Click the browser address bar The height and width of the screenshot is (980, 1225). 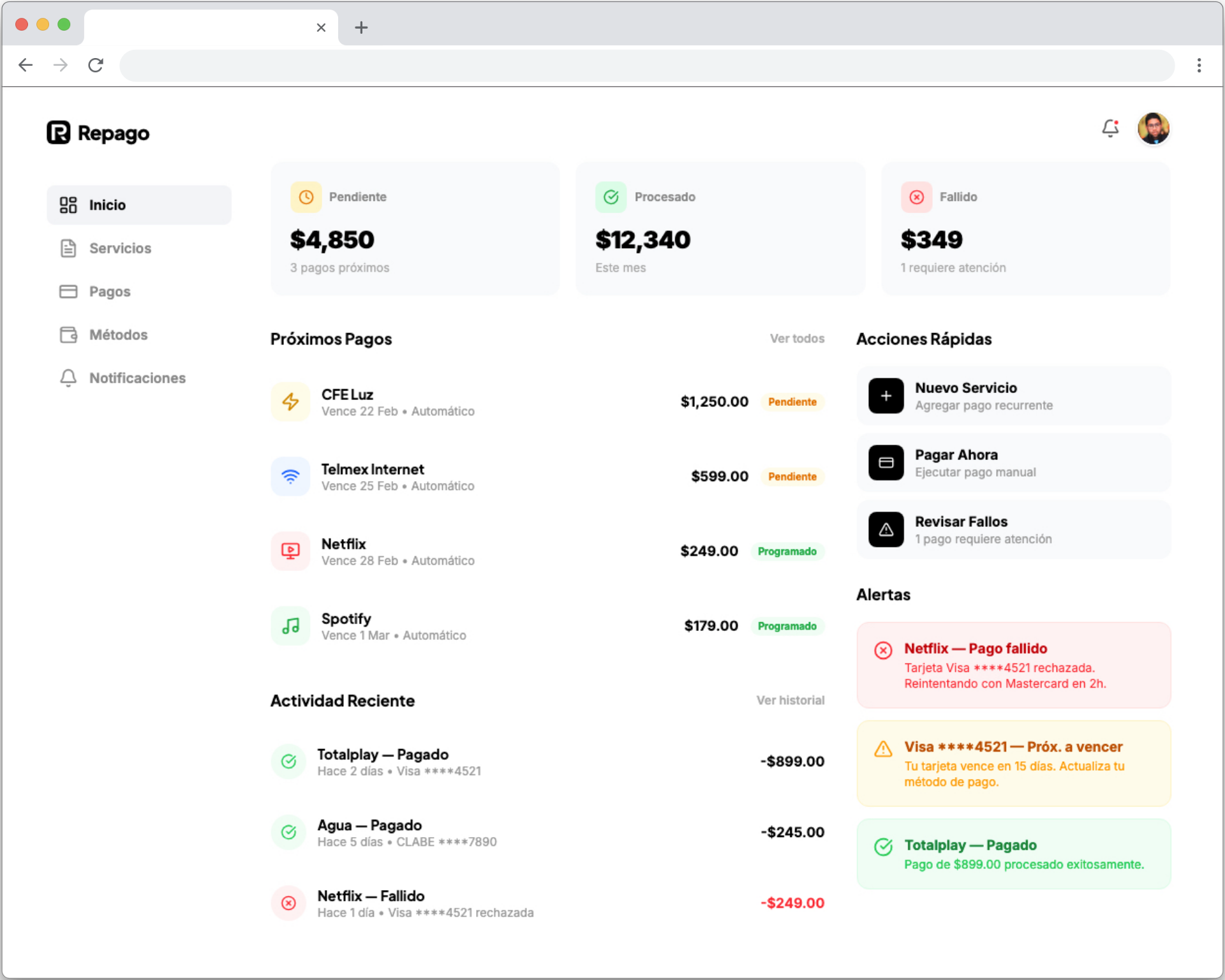tap(647, 65)
